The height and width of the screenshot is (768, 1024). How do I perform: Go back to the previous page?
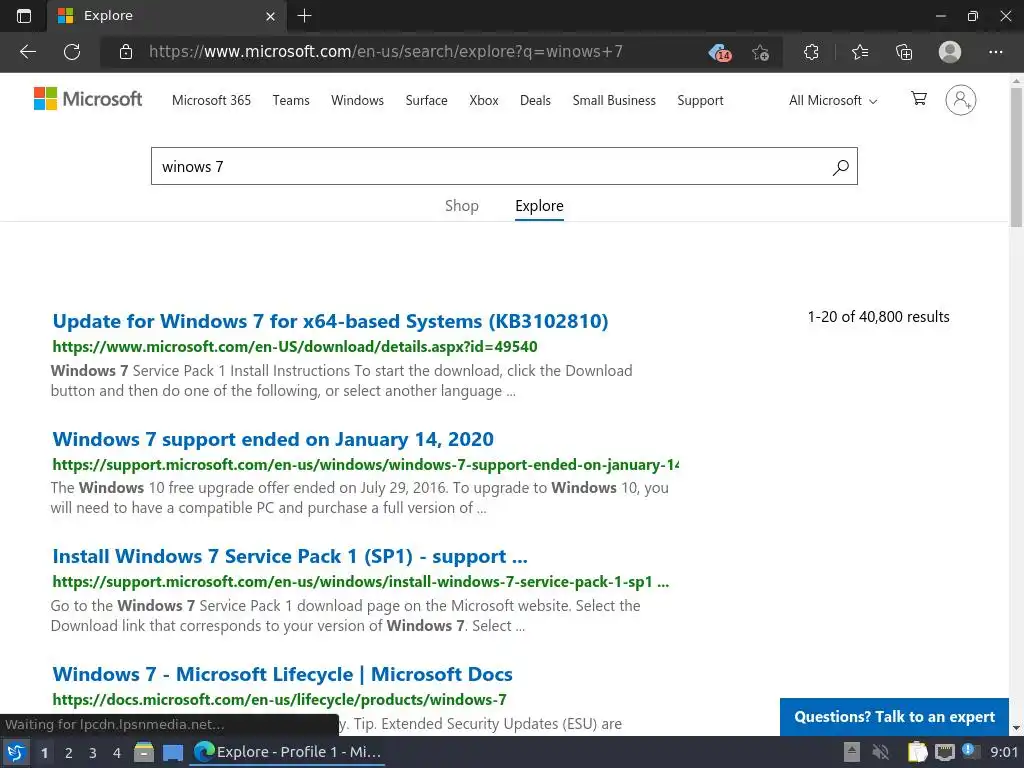click(x=27, y=52)
